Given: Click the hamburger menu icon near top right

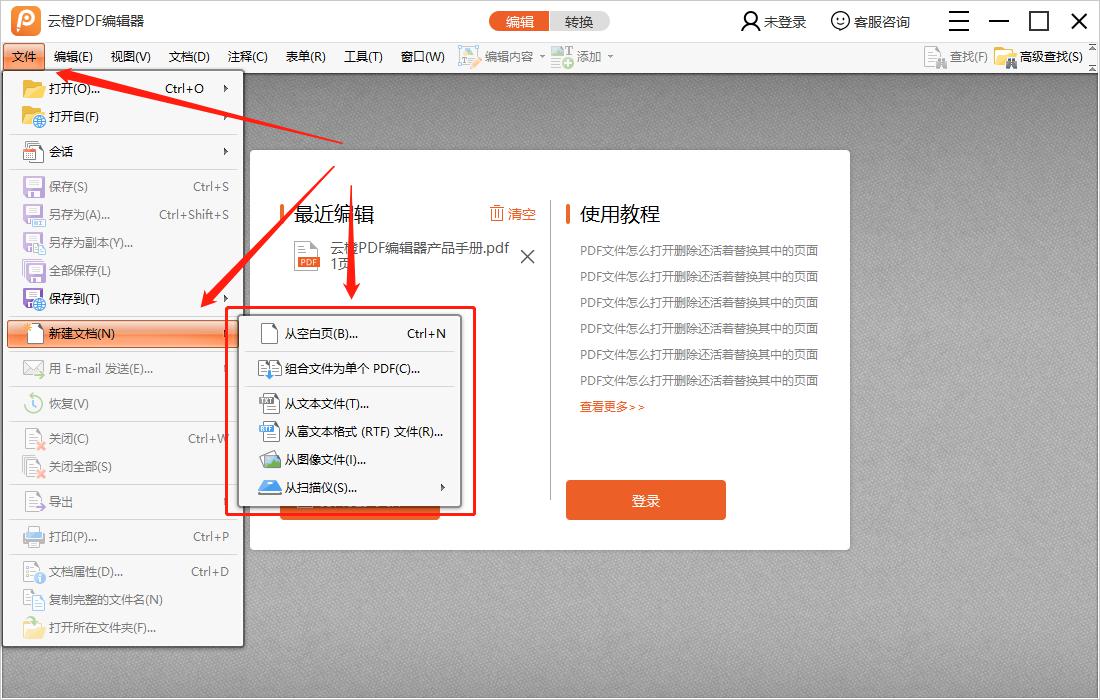Looking at the screenshot, I should pyautogui.click(x=958, y=20).
